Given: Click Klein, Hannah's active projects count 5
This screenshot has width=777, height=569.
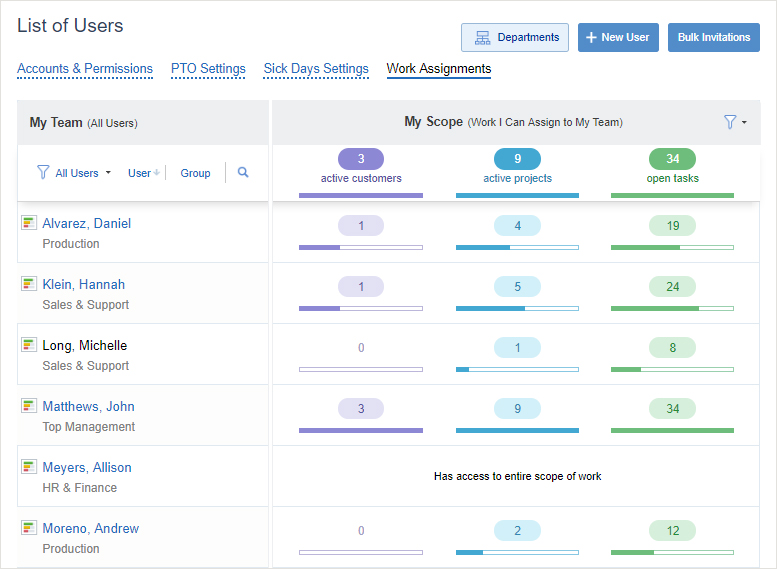Looking at the screenshot, I should point(517,287).
